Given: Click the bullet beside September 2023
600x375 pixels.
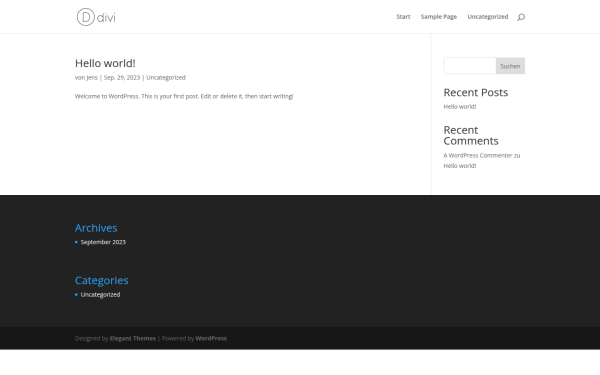Looking at the screenshot, I should pos(77,242).
